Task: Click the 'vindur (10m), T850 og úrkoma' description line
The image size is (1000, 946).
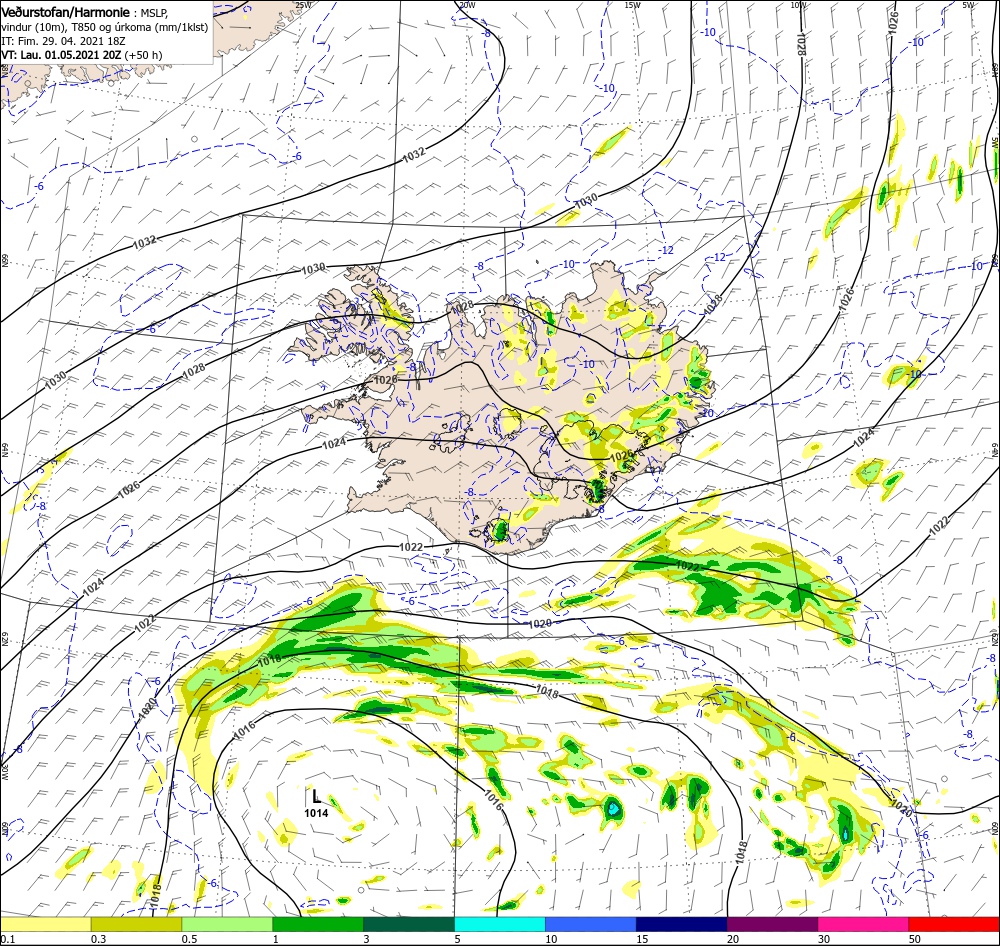Action: click(105, 27)
